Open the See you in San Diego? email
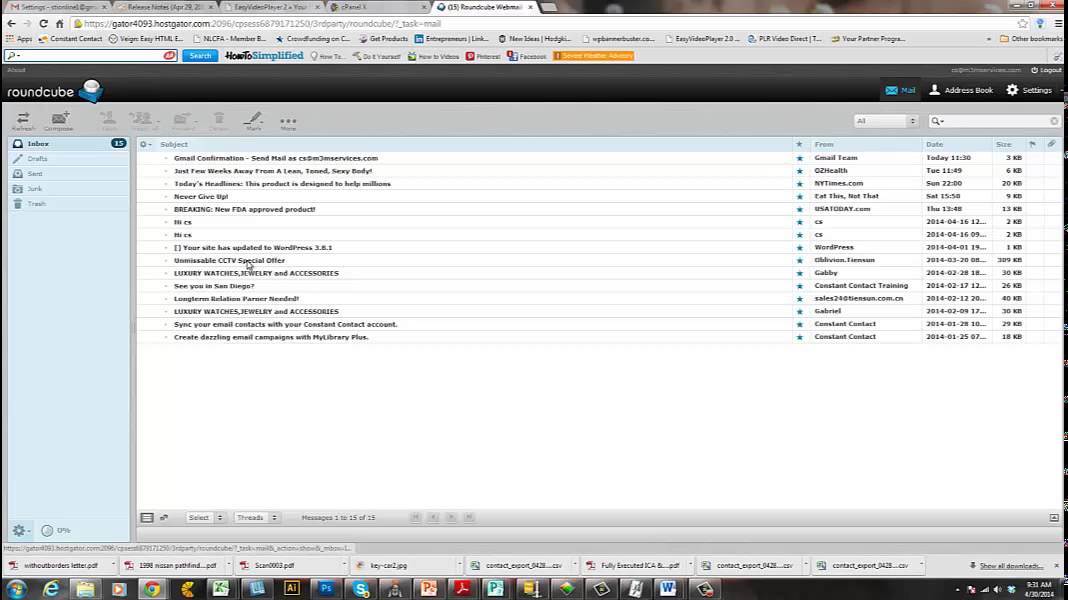This screenshot has width=1068, height=600. click(214, 286)
